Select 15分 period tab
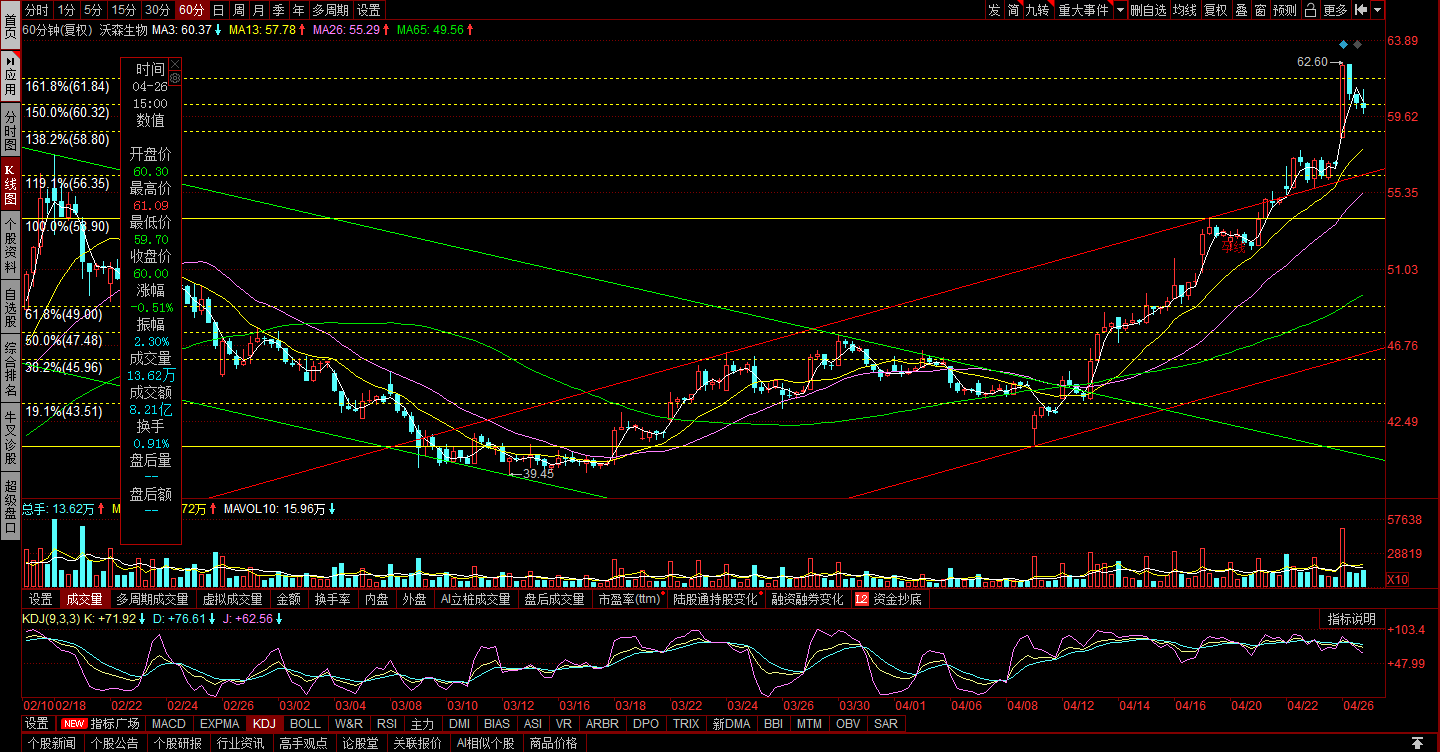 123,10
